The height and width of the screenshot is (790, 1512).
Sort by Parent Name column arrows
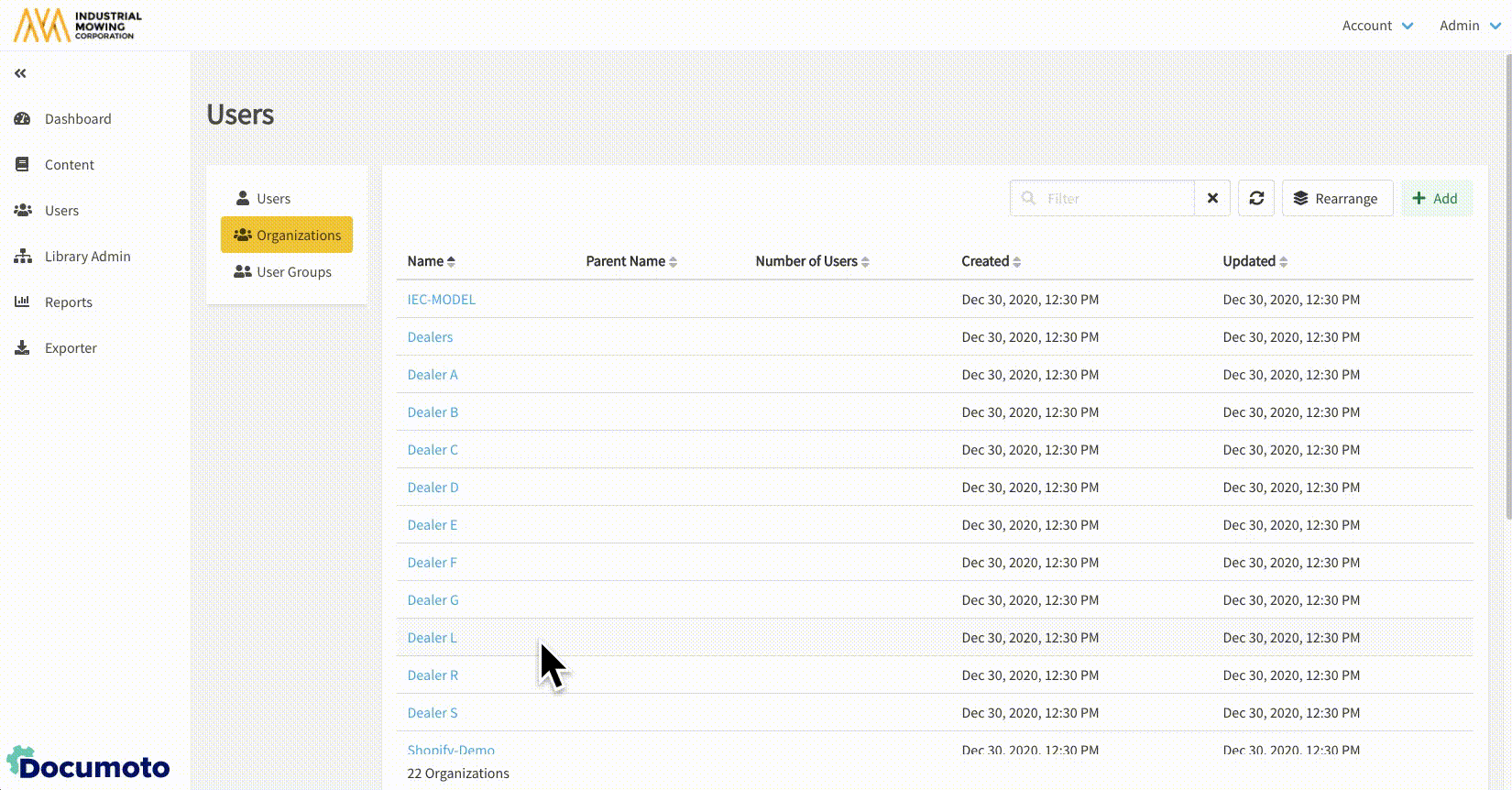point(673,262)
